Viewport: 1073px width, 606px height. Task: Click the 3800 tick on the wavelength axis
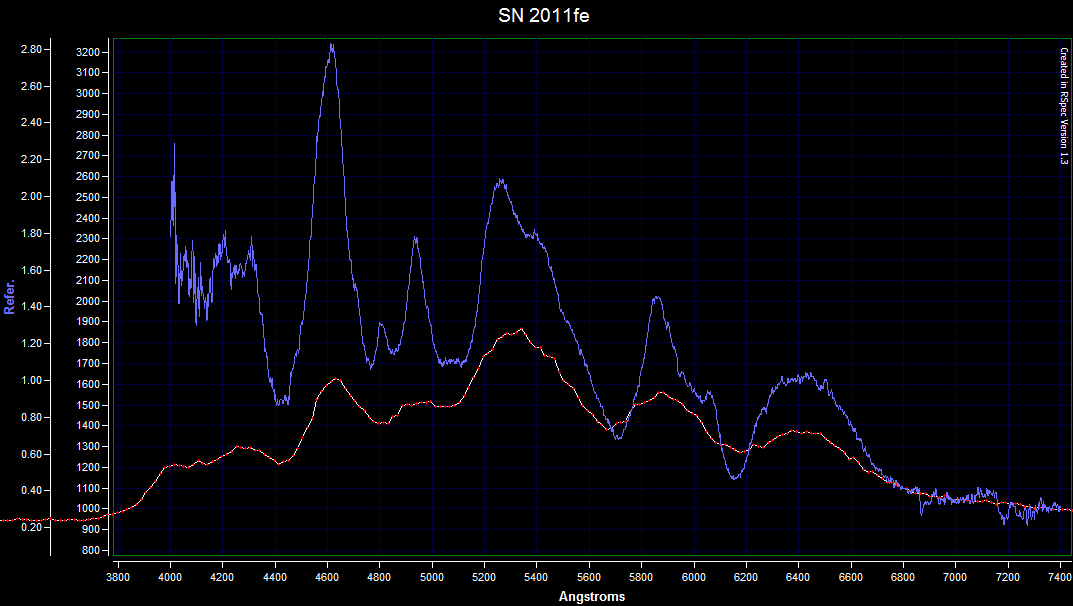(118, 579)
